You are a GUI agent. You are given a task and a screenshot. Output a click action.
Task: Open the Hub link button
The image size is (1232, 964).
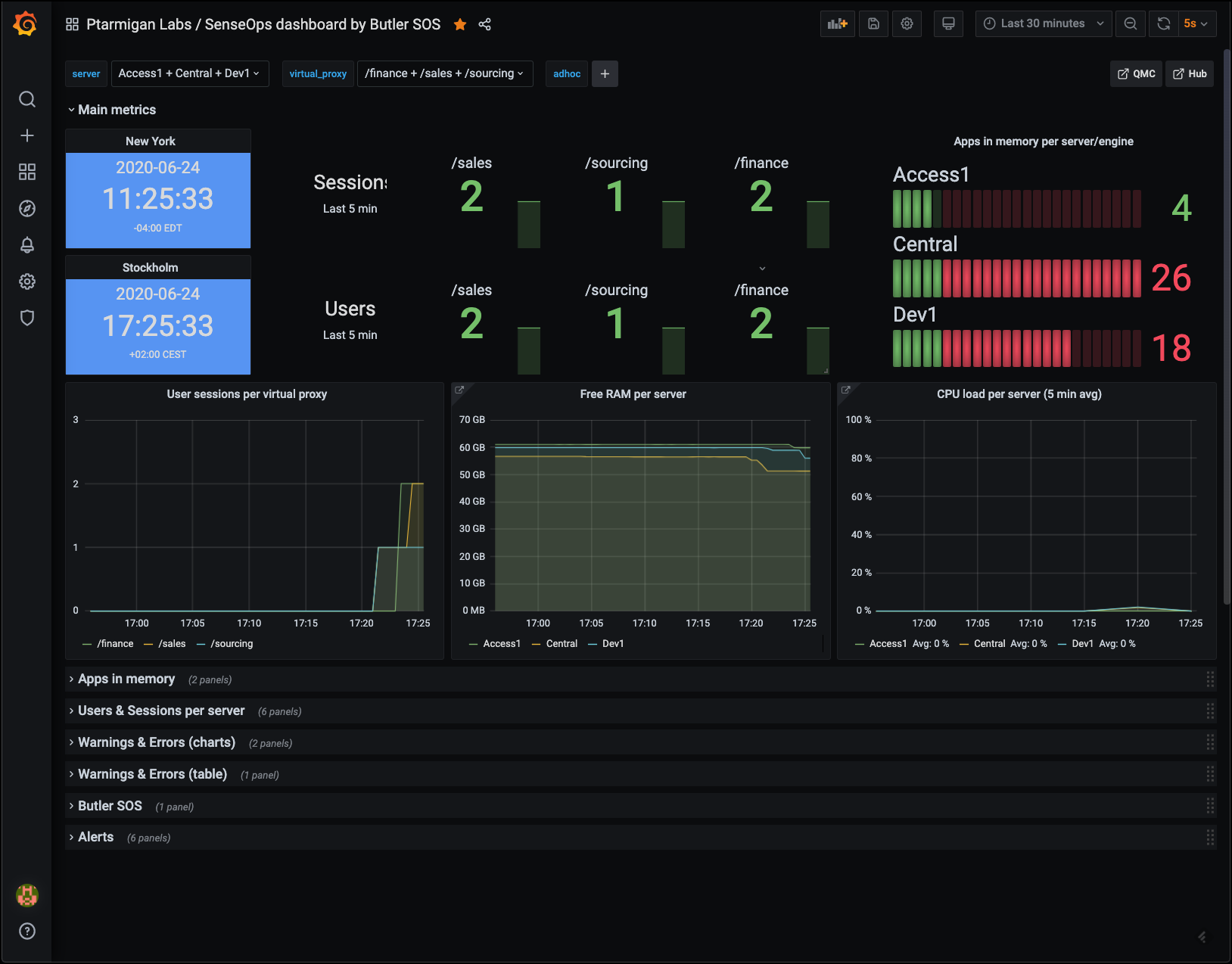click(1189, 73)
